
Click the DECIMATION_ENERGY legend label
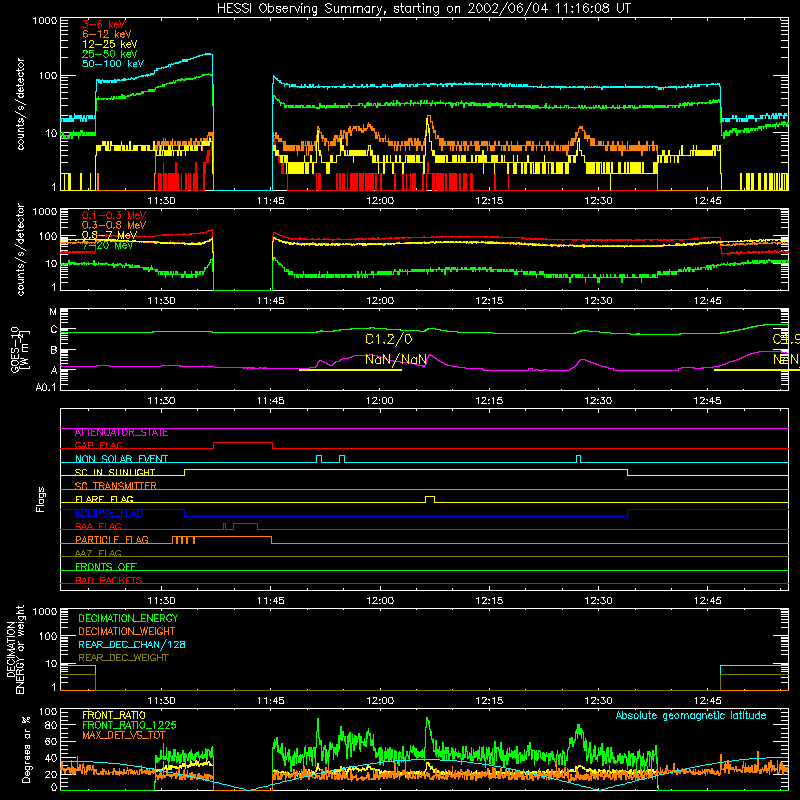[128, 618]
